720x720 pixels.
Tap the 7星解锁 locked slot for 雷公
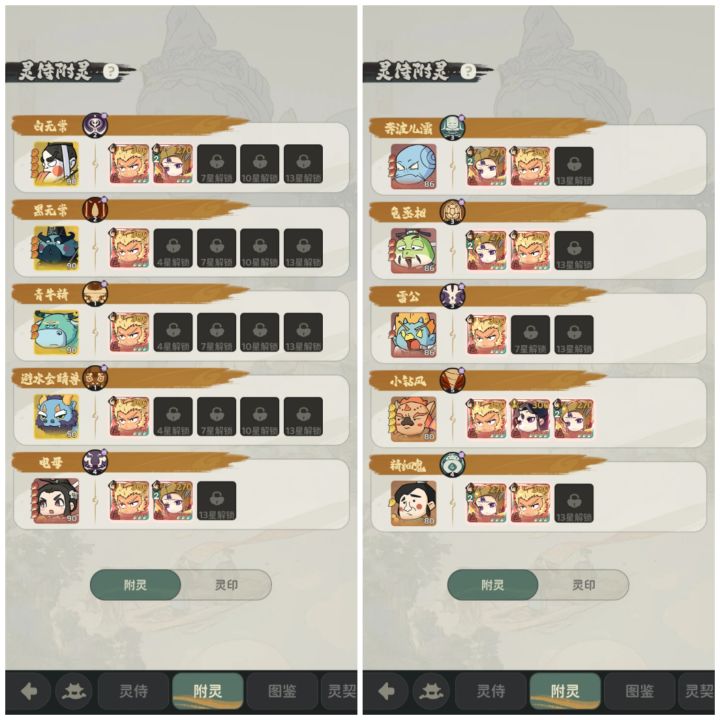click(530, 335)
